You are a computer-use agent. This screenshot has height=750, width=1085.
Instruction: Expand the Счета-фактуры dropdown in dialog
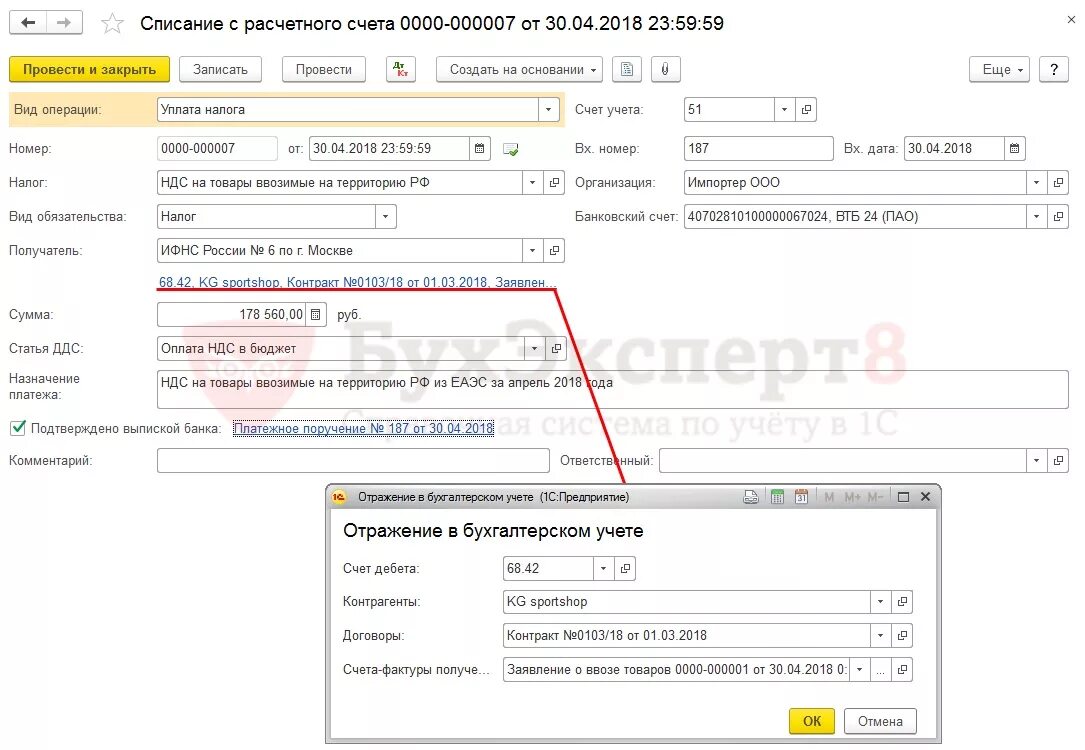point(859,669)
